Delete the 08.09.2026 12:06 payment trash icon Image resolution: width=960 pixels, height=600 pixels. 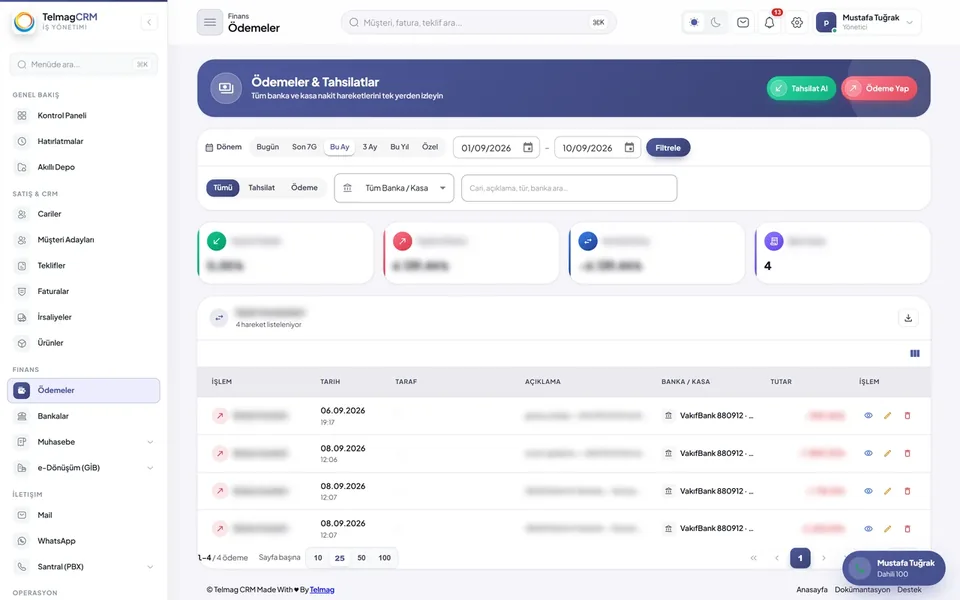(907, 454)
